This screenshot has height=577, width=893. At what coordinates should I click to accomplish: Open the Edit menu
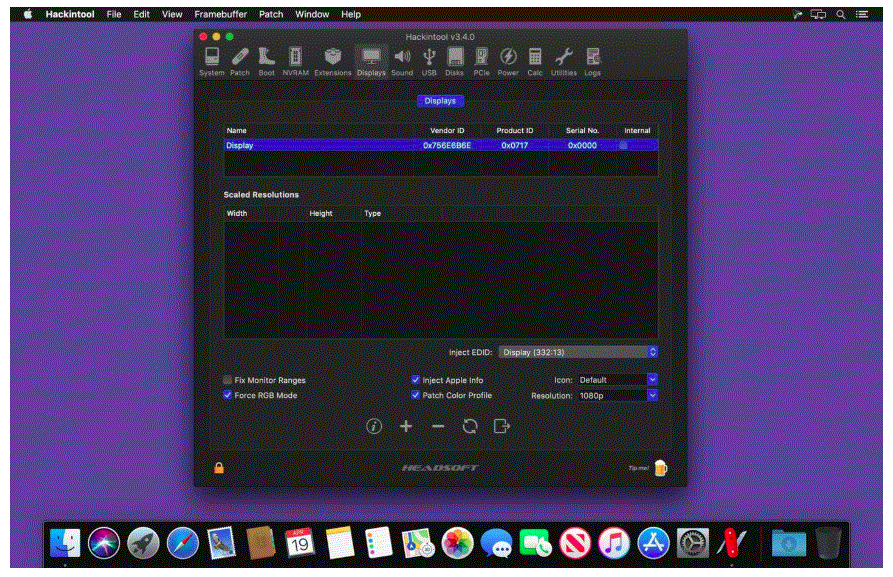point(141,14)
